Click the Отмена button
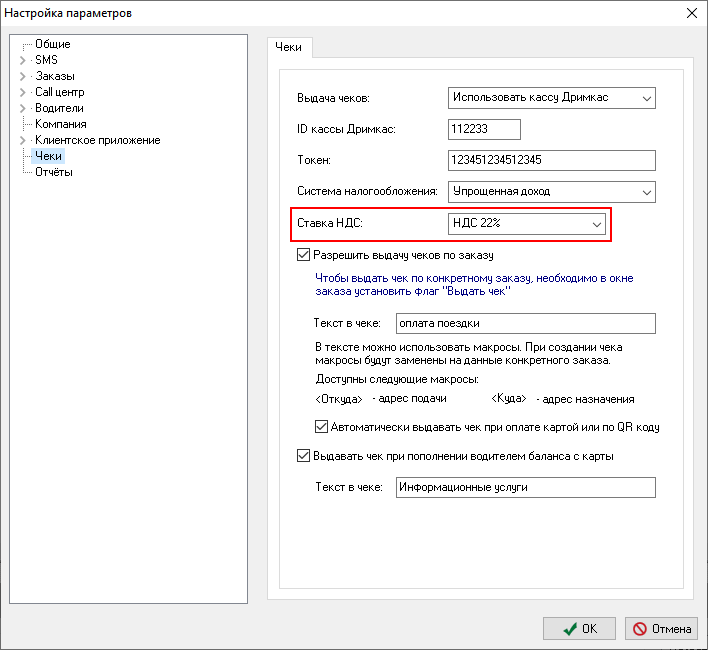 click(661, 628)
